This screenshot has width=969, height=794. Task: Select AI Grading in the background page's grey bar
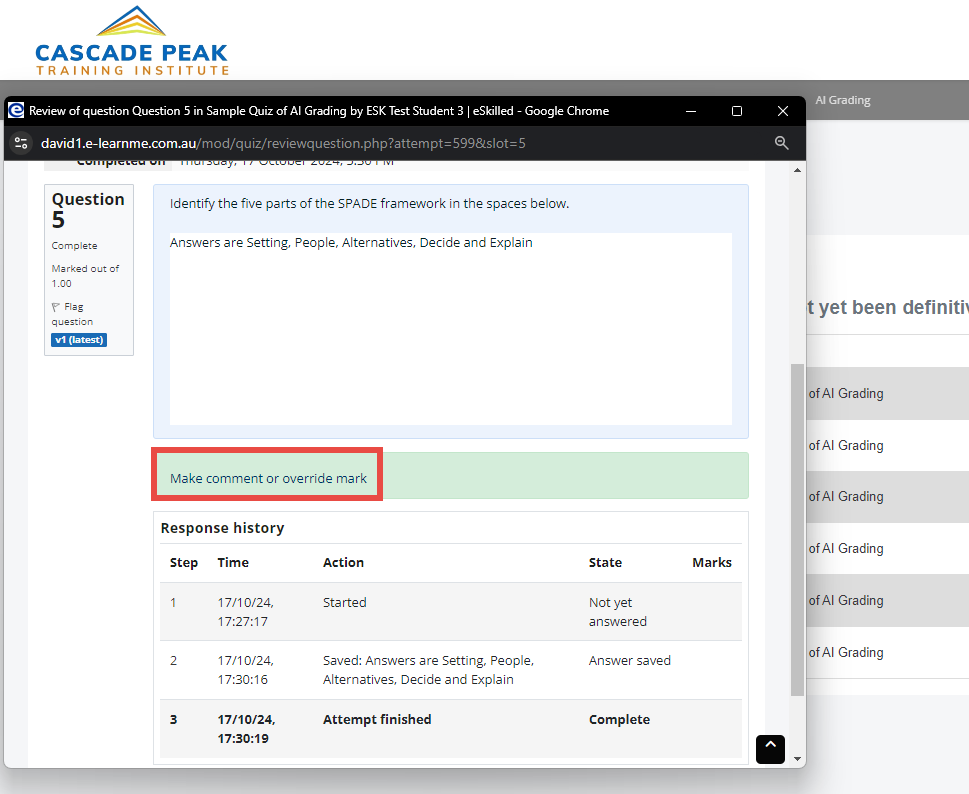click(843, 100)
